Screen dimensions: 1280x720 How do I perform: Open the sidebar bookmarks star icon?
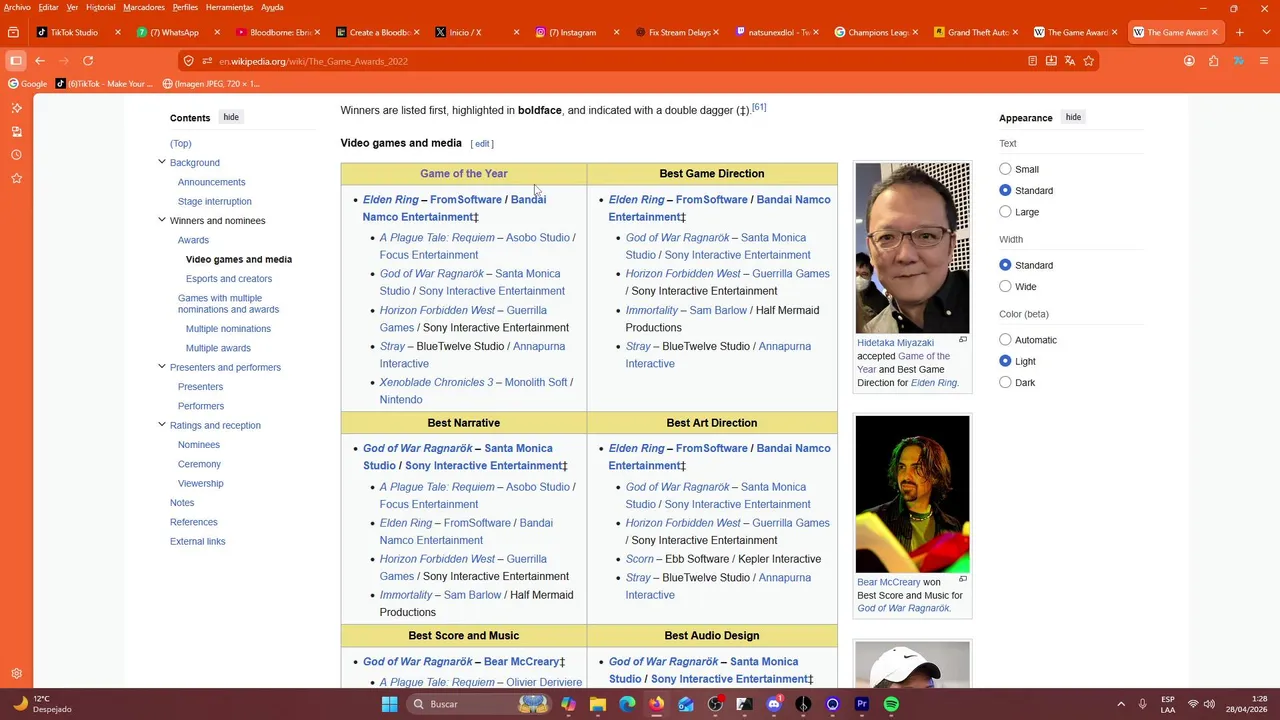[x=16, y=178]
